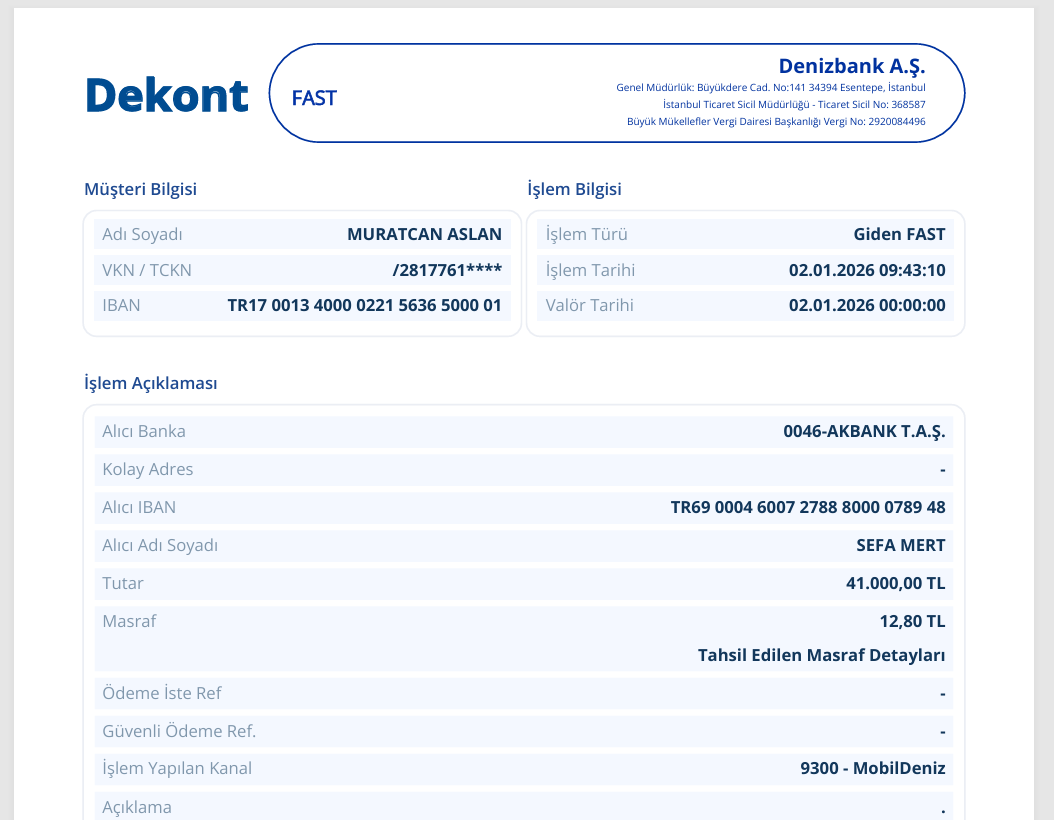Select sender IBAN TR17 0013 4000 0221

click(x=364, y=305)
